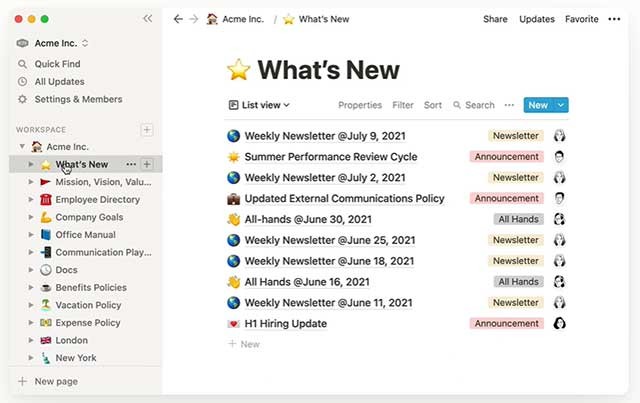Click the back navigation arrow
This screenshot has height=403, width=640.
[178, 19]
